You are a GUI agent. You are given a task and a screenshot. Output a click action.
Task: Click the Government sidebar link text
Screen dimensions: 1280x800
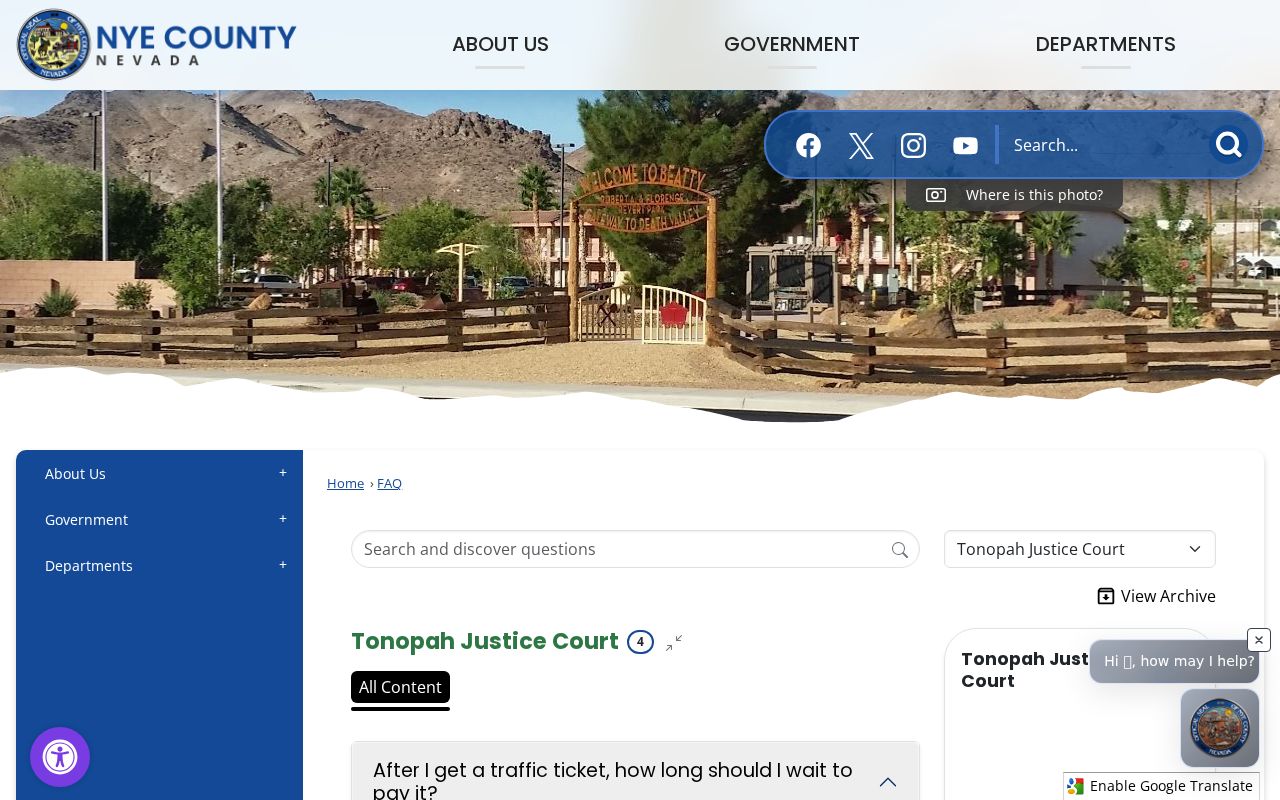click(86, 520)
